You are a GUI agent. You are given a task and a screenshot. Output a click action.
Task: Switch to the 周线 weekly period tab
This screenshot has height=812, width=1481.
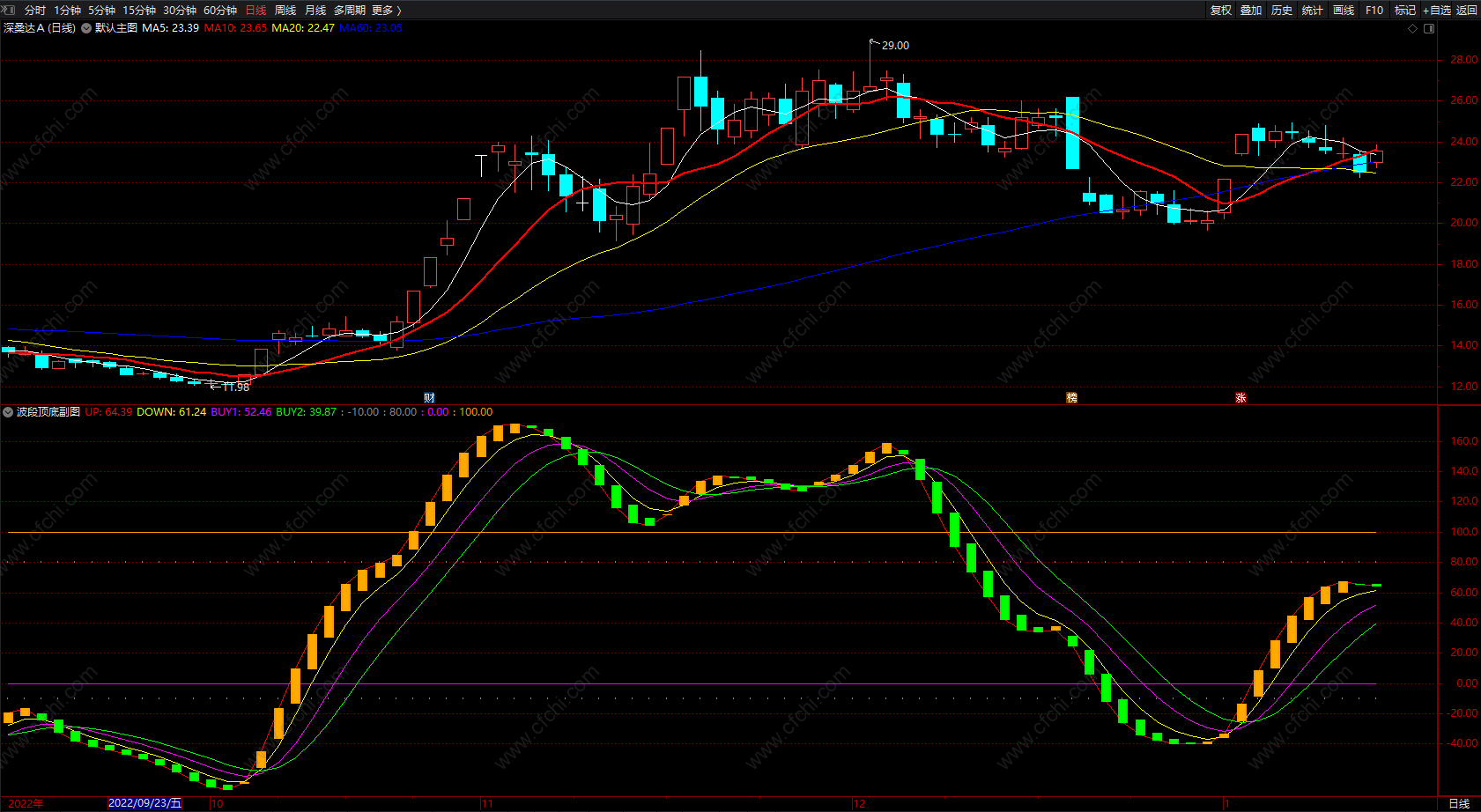[x=285, y=10]
